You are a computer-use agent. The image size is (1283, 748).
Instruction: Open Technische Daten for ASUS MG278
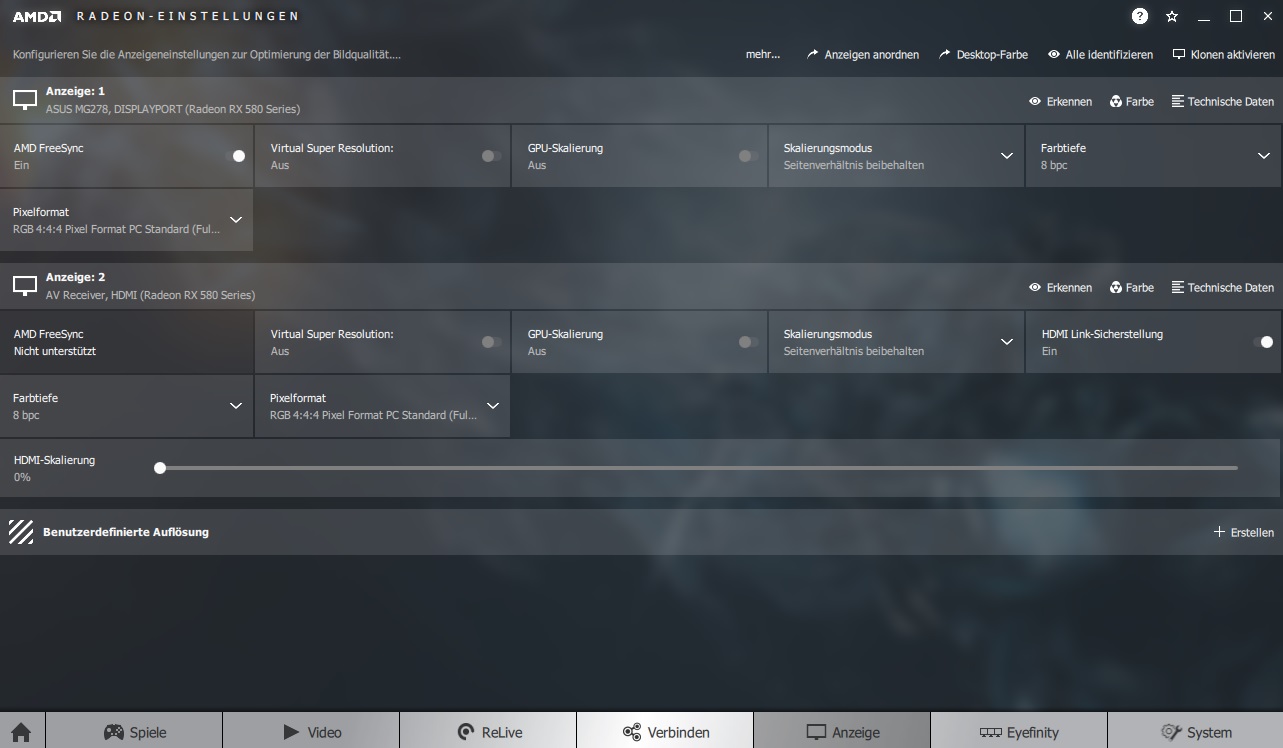[x=1222, y=101]
